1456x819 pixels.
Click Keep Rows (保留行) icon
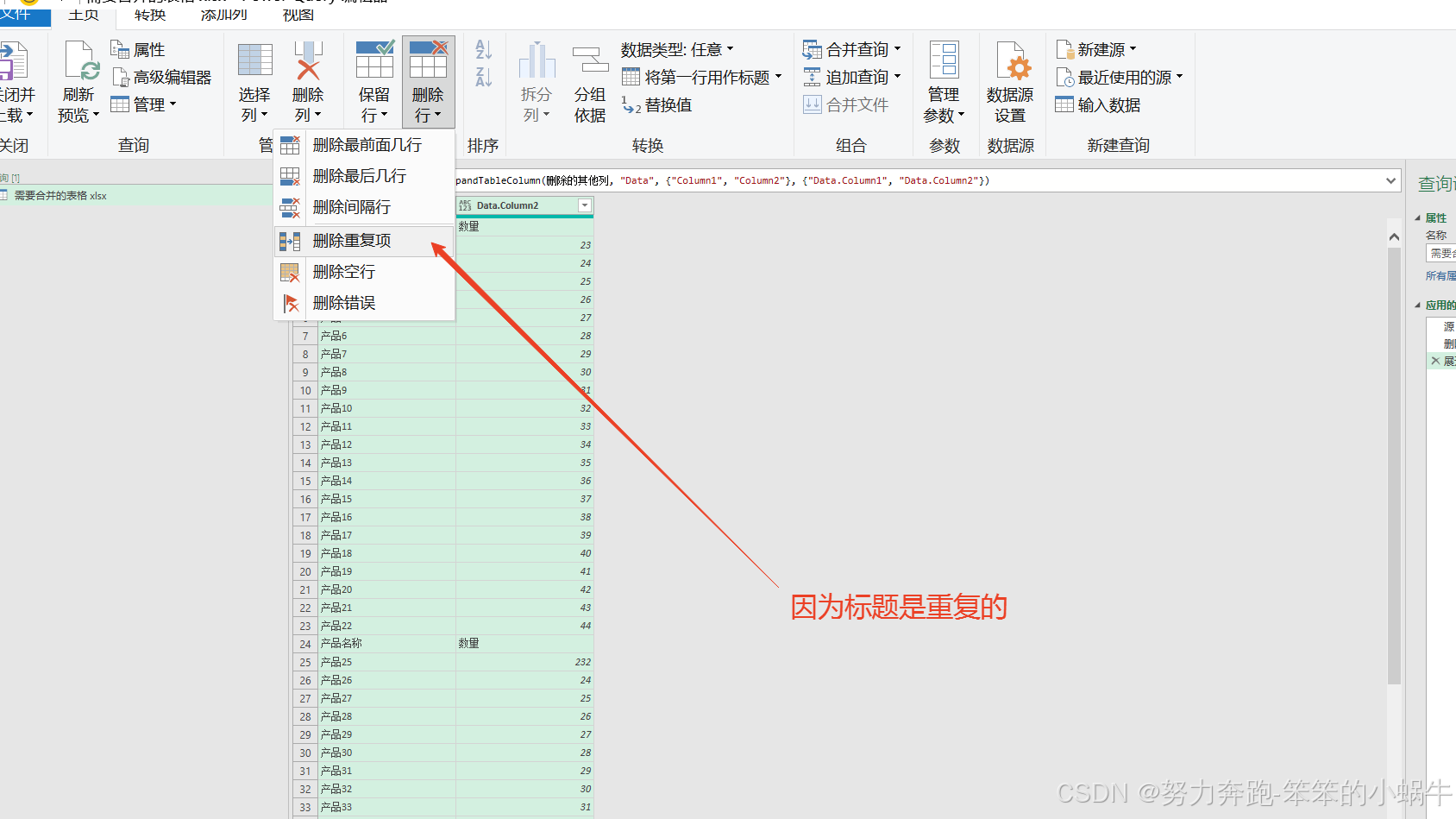(x=374, y=59)
